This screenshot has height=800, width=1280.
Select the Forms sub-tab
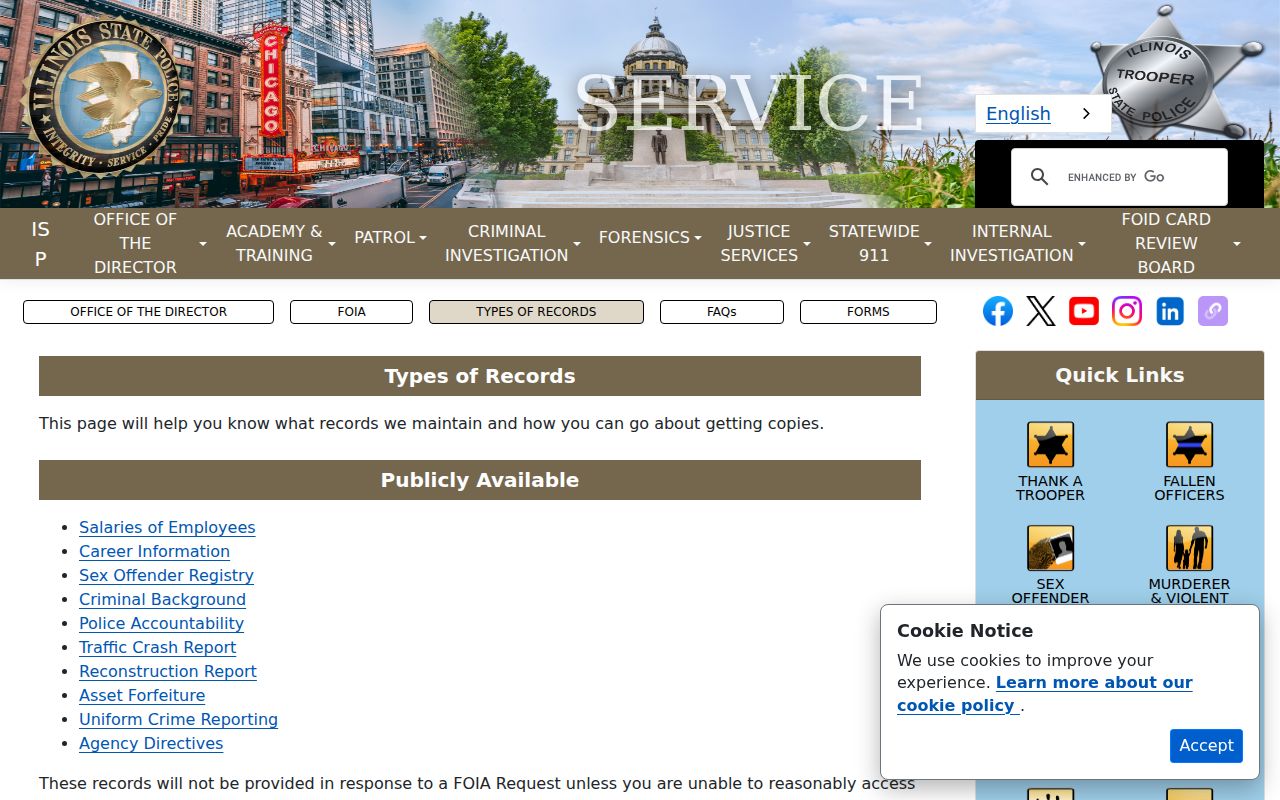(x=868, y=312)
